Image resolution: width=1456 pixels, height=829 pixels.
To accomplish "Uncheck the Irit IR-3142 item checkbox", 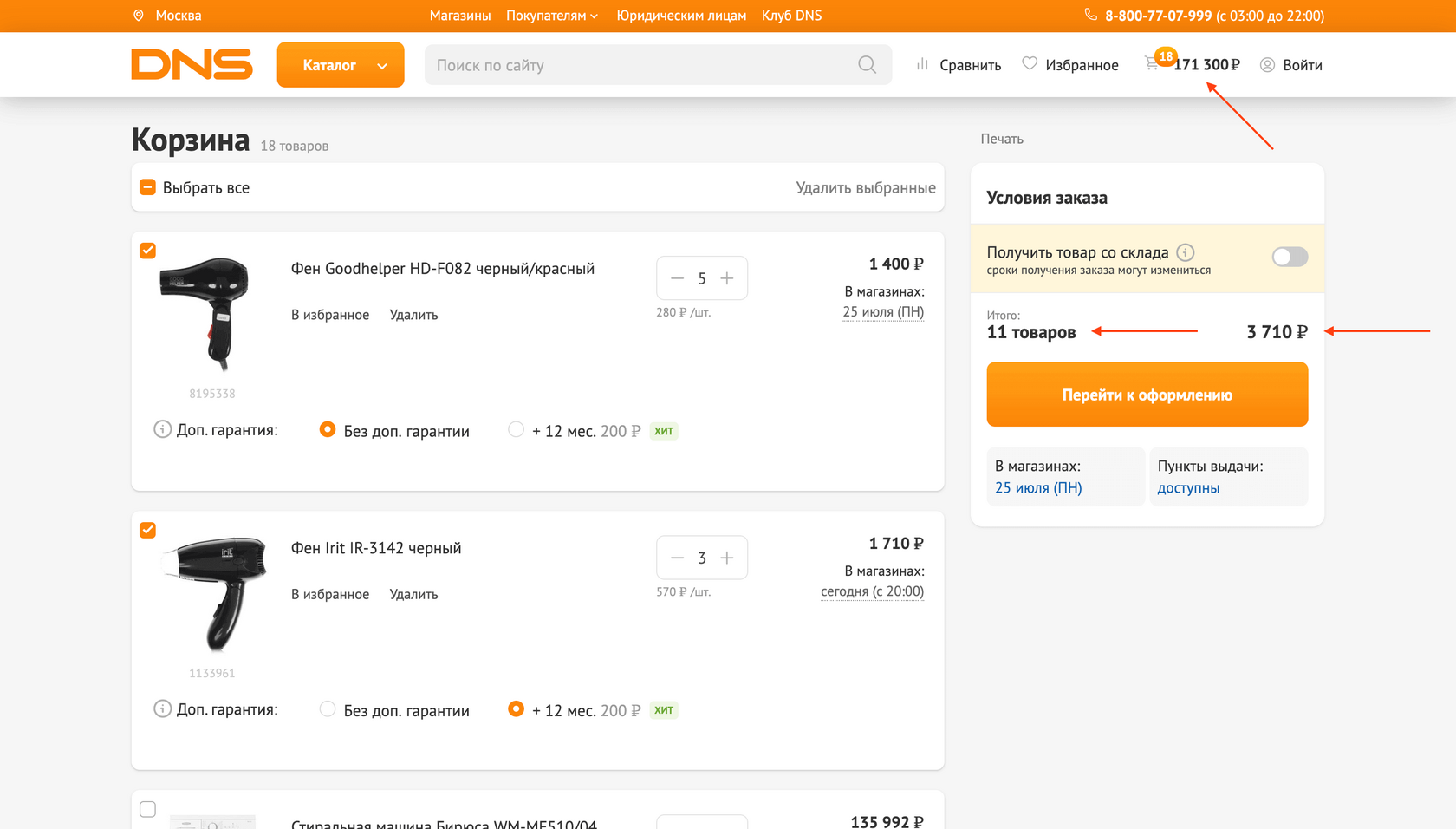I will click(147, 530).
